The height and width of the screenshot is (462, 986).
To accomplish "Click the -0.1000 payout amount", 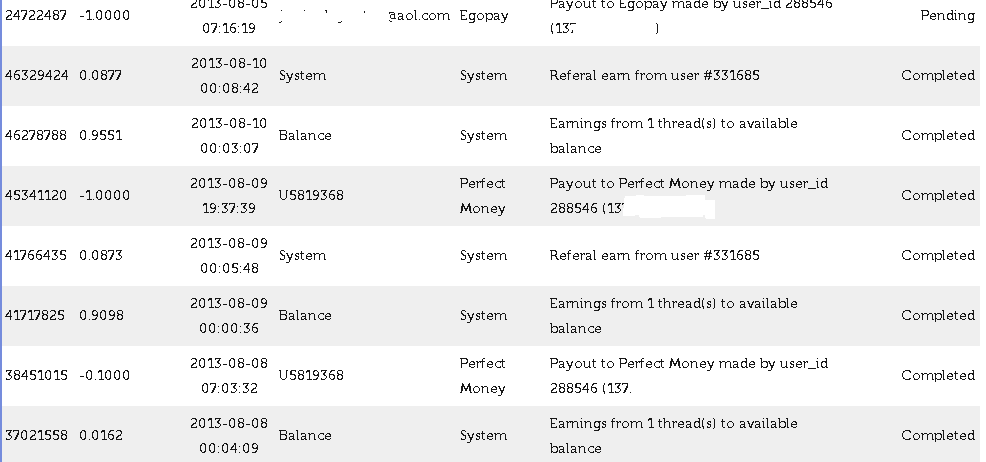I will point(100,376).
